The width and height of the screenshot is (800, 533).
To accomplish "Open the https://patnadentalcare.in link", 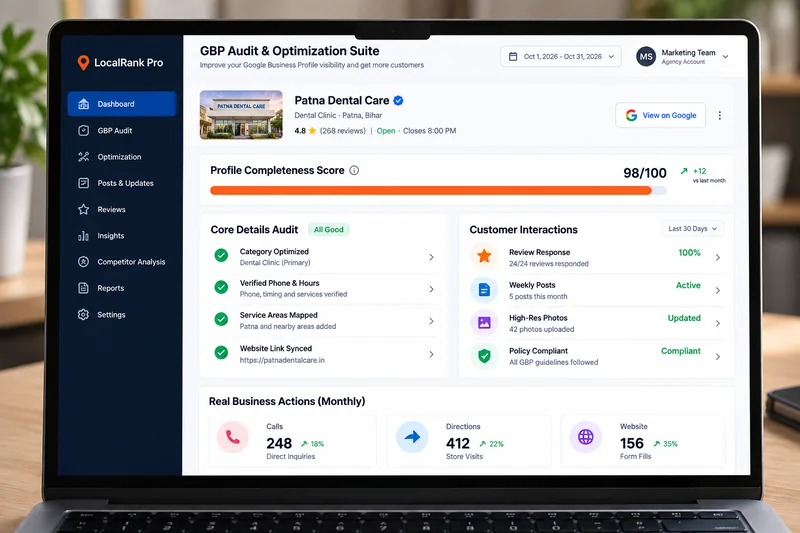I will (x=282, y=360).
